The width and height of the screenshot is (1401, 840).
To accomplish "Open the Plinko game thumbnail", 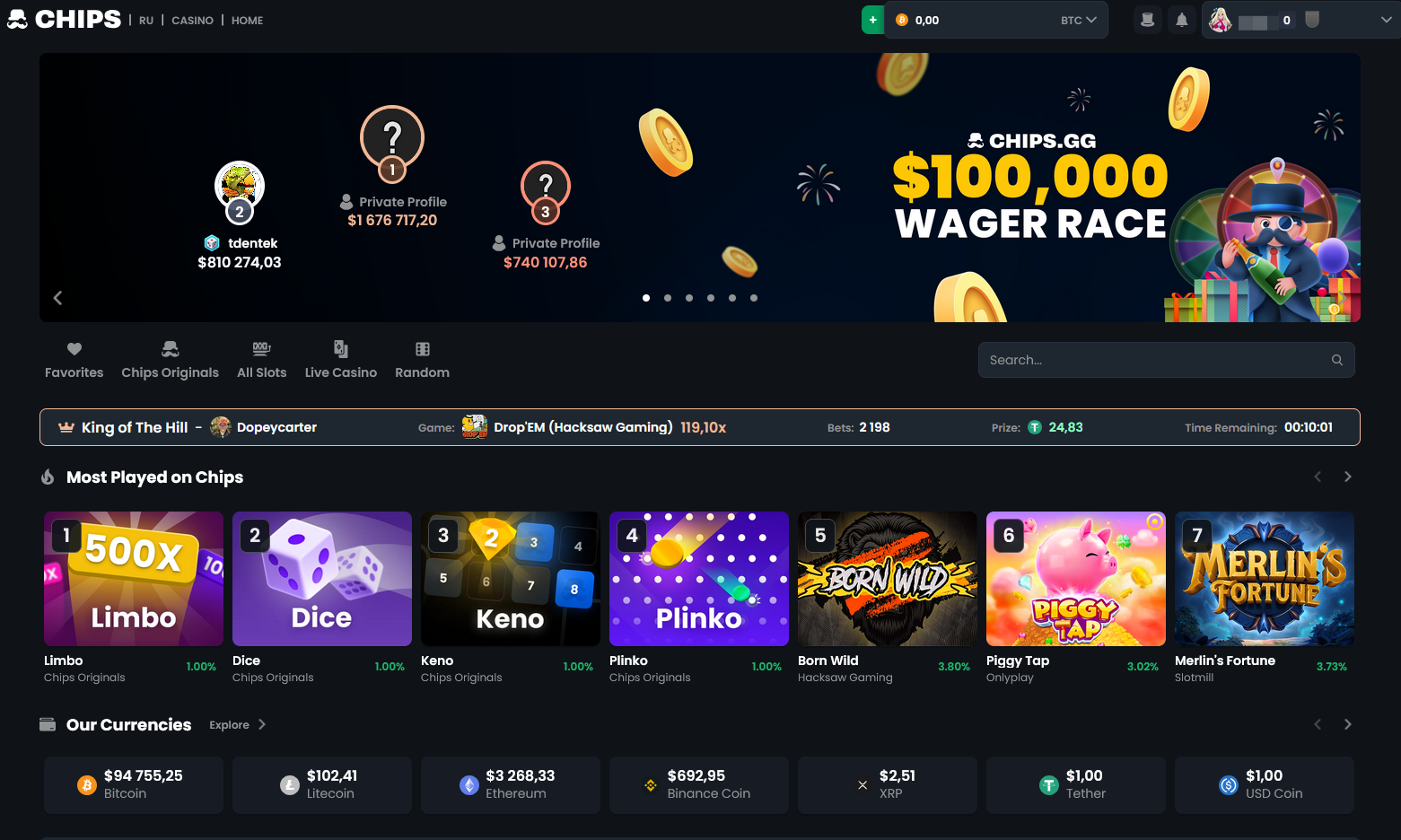I will coord(699,579).
